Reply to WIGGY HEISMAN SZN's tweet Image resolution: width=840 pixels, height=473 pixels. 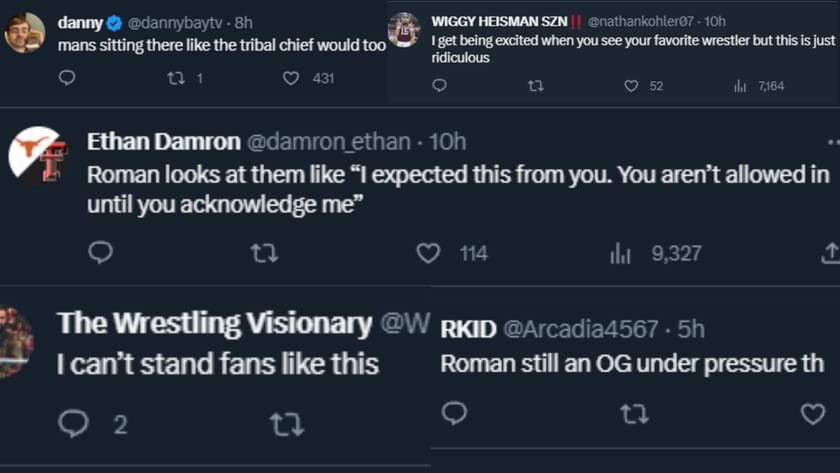click(x=439, y=86)
